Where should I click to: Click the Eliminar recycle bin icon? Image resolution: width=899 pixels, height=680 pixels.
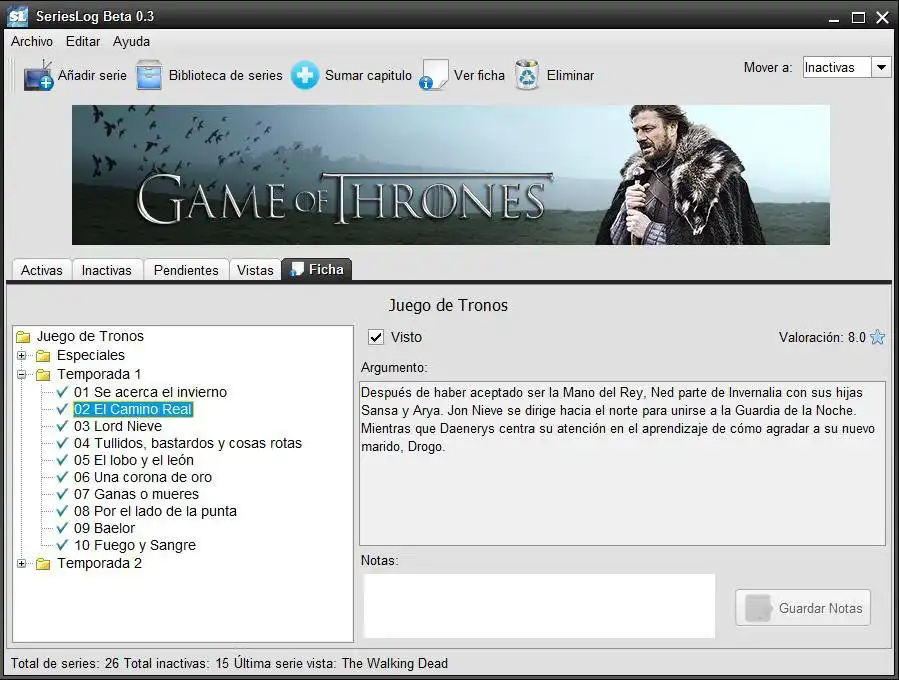tap(527, 75)
